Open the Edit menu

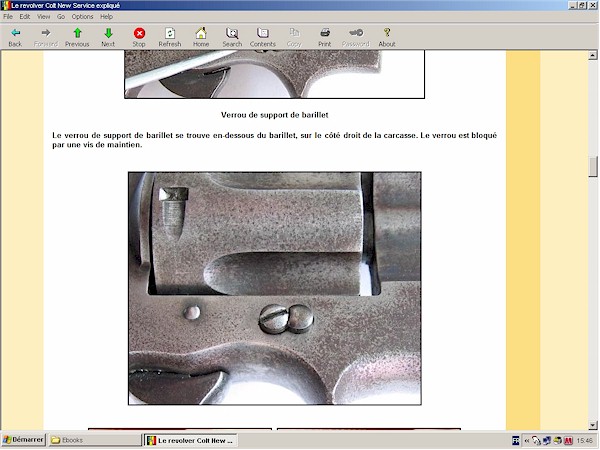point(25,17)
